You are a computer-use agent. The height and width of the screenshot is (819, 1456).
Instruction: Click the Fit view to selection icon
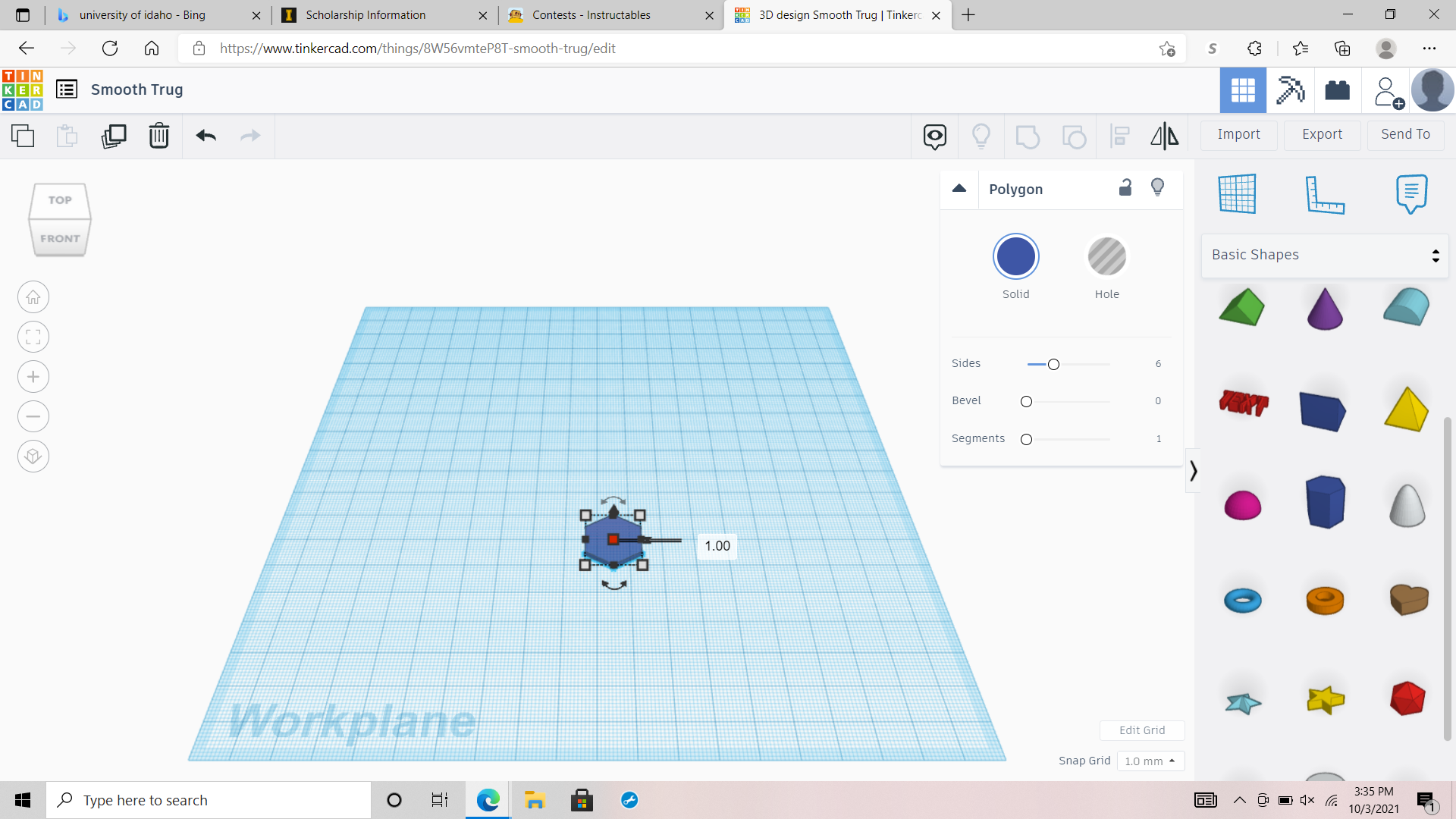tap(33, 337)
